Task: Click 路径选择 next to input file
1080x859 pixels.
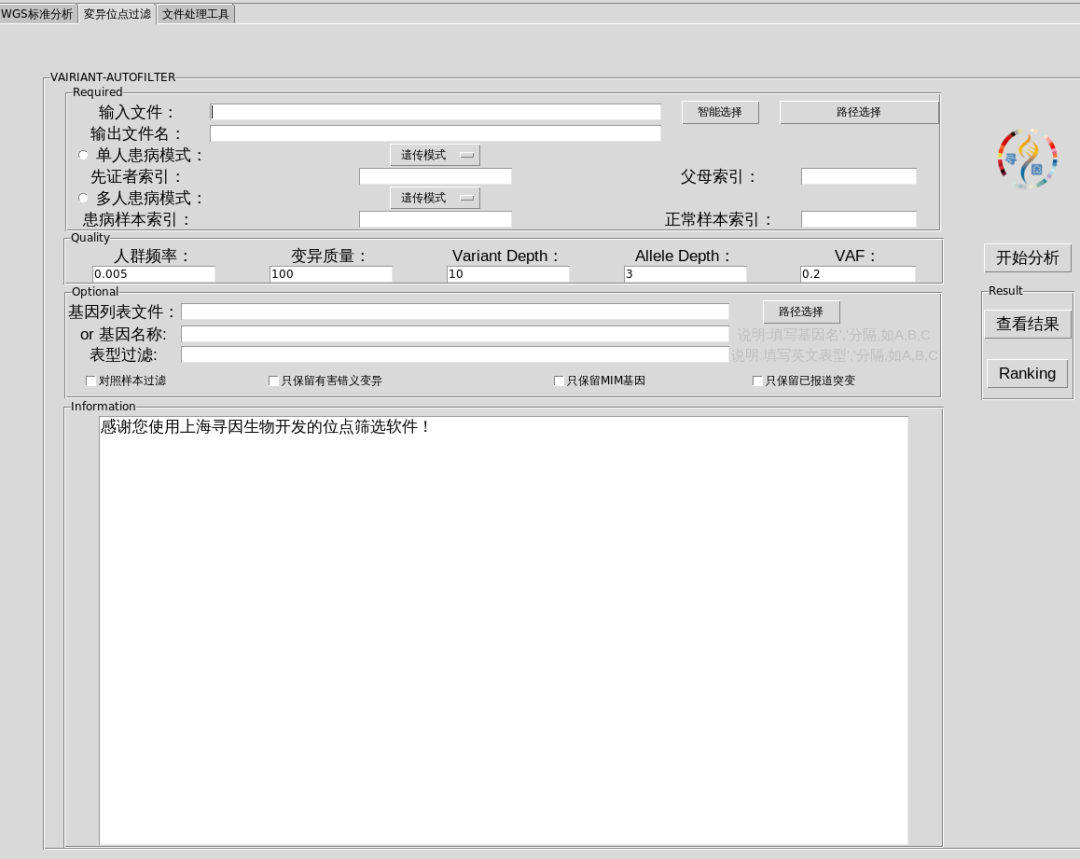Action: [858, 112]
